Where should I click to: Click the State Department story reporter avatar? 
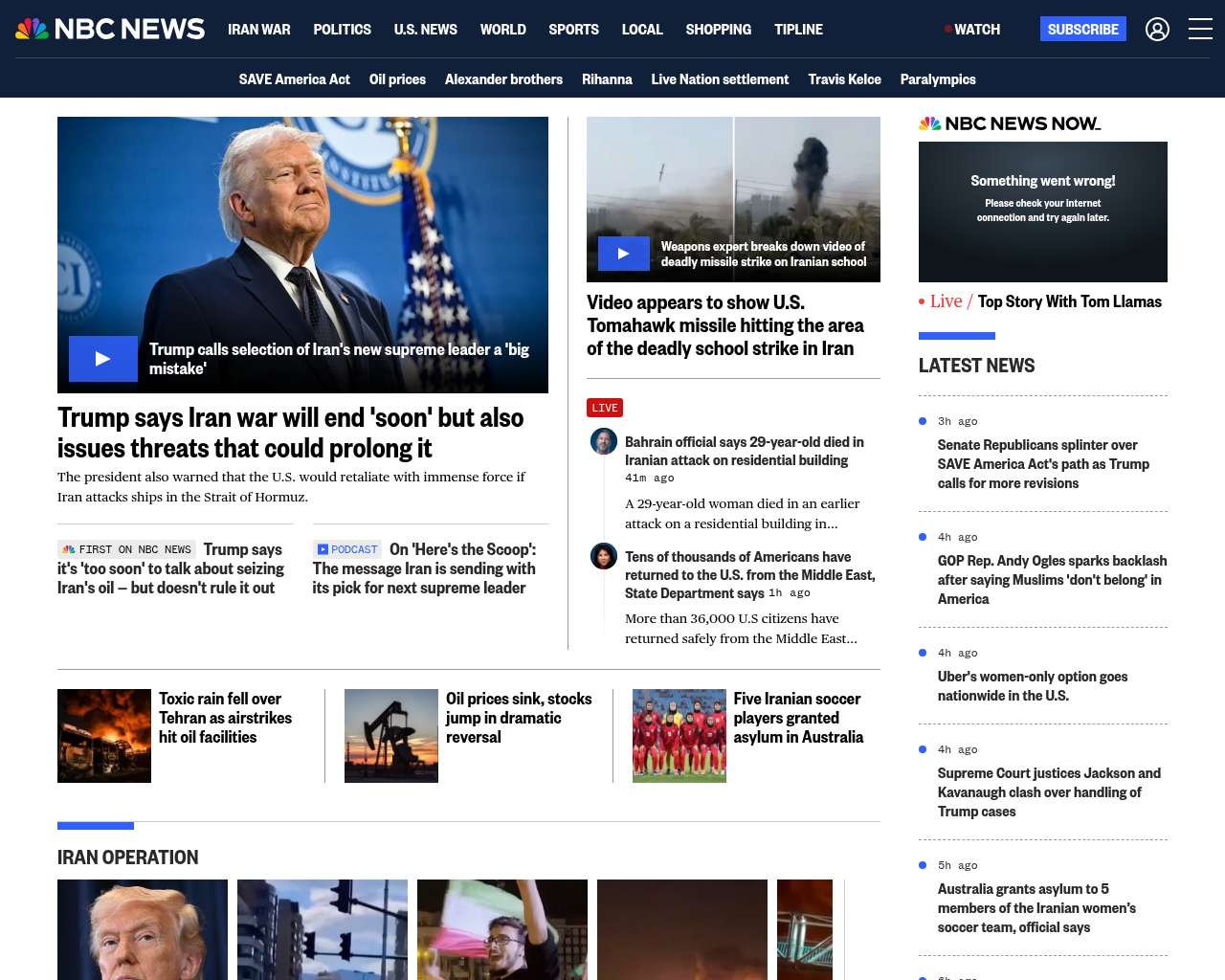point(604,556)
